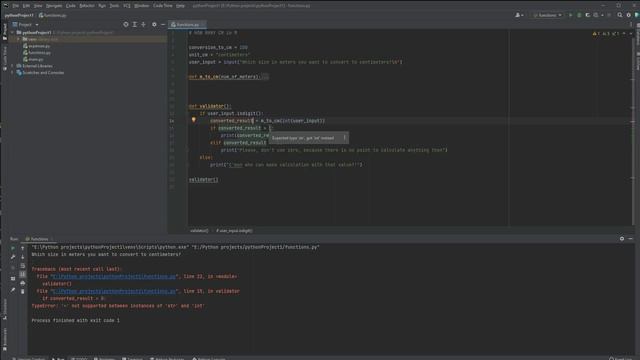Run the script with green play button

(571, 15)
